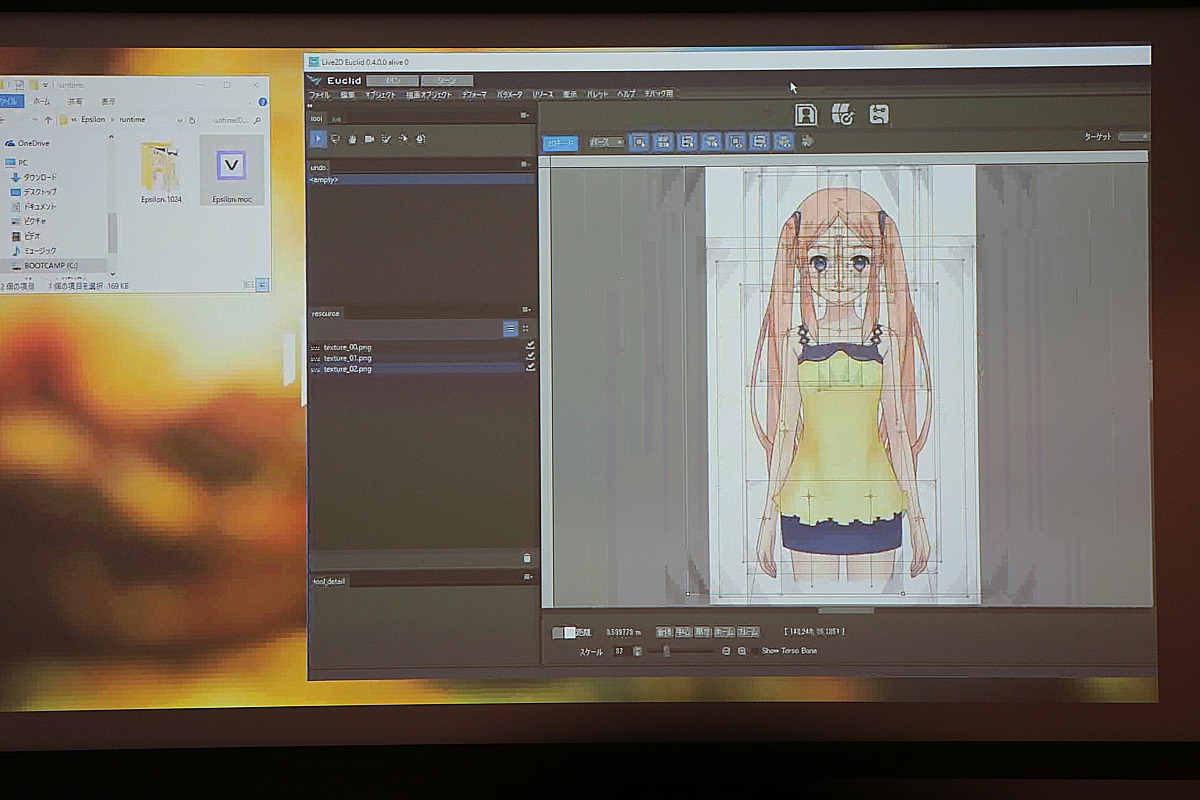Click the zoom out minus icon
The height and width of the screenshot is (800, 1200).
pyautogui.click(x=726, y=651)
